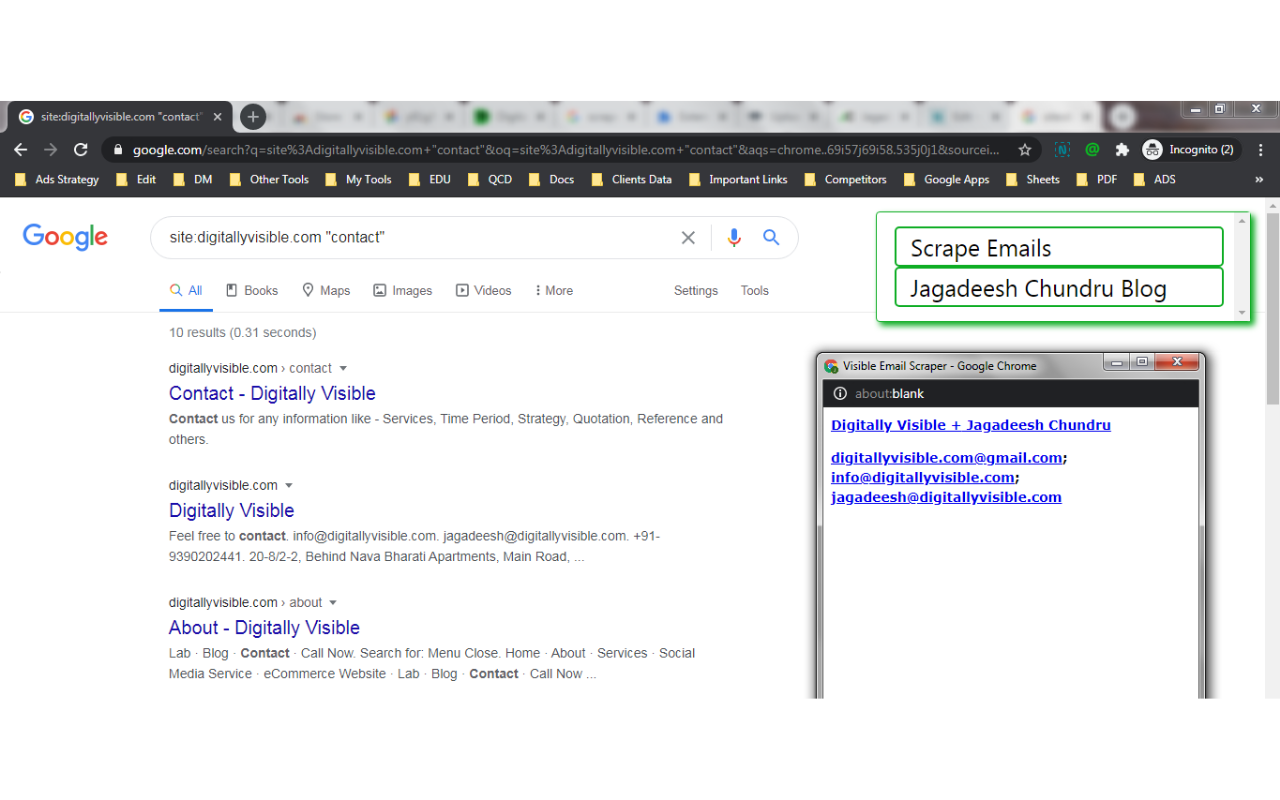Screen dimensions: 1280x800
Task: Open the My Tools bookmark folder
Action: click(x=358, y=180)
